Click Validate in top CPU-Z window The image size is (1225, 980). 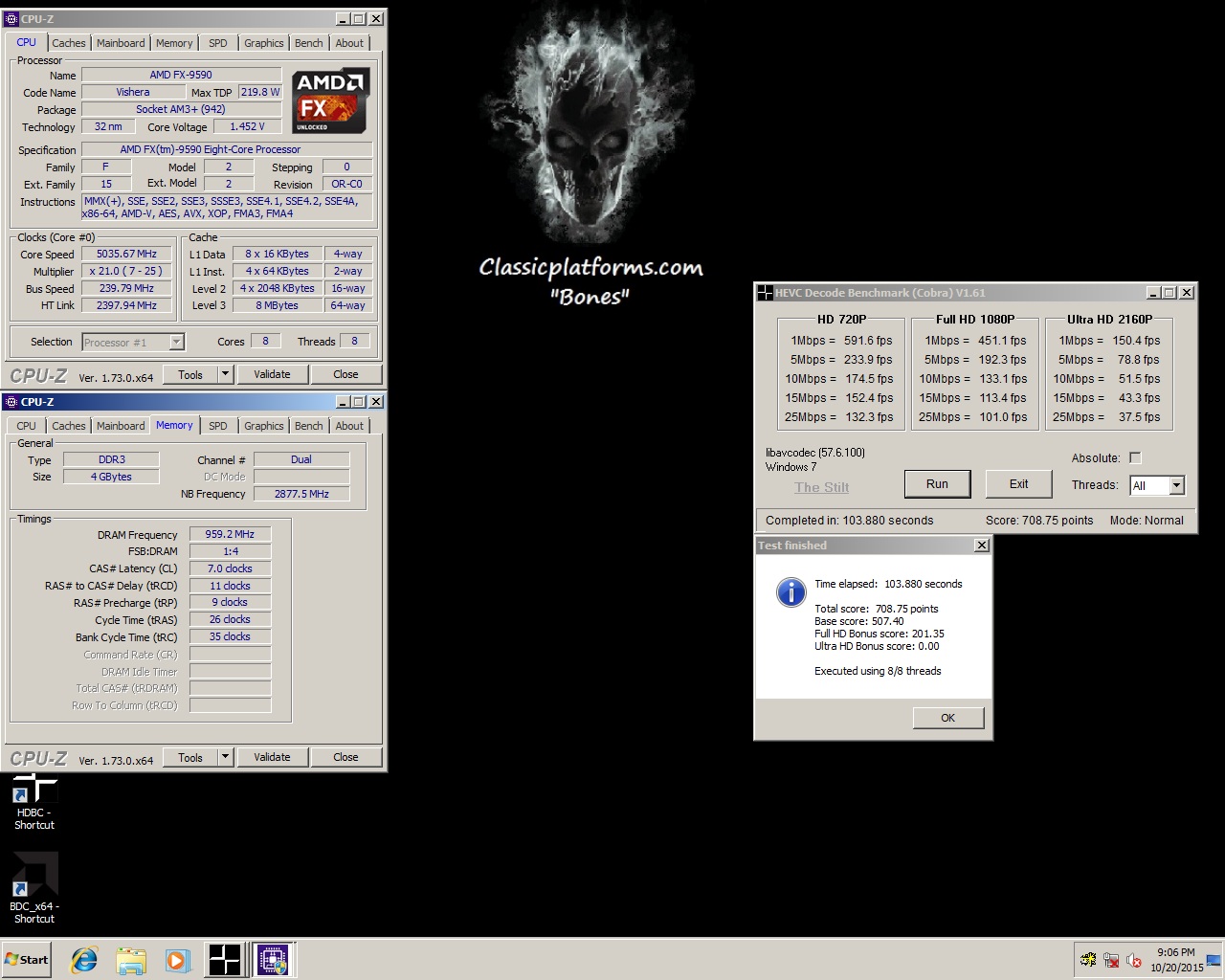[x=272, y=374]
